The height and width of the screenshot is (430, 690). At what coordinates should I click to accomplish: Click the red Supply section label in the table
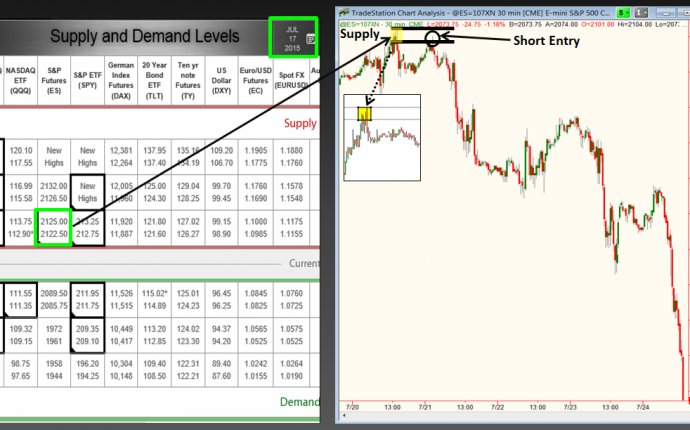300,123
